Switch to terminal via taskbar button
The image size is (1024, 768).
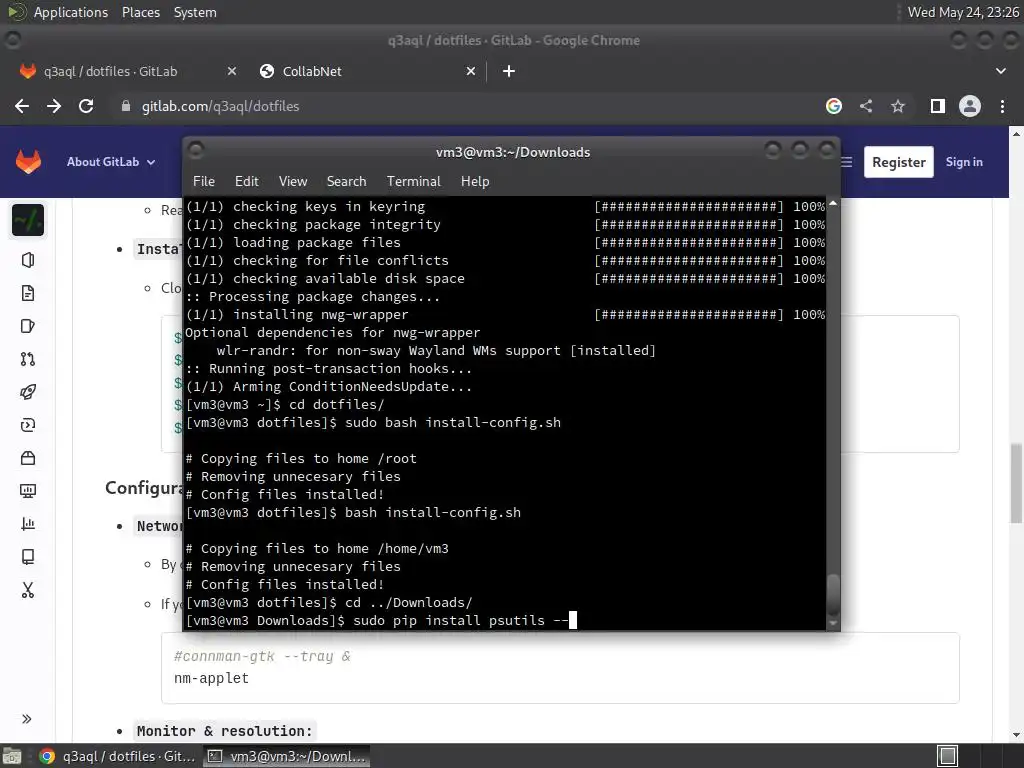pyautogui.click(x=286, y=756)
